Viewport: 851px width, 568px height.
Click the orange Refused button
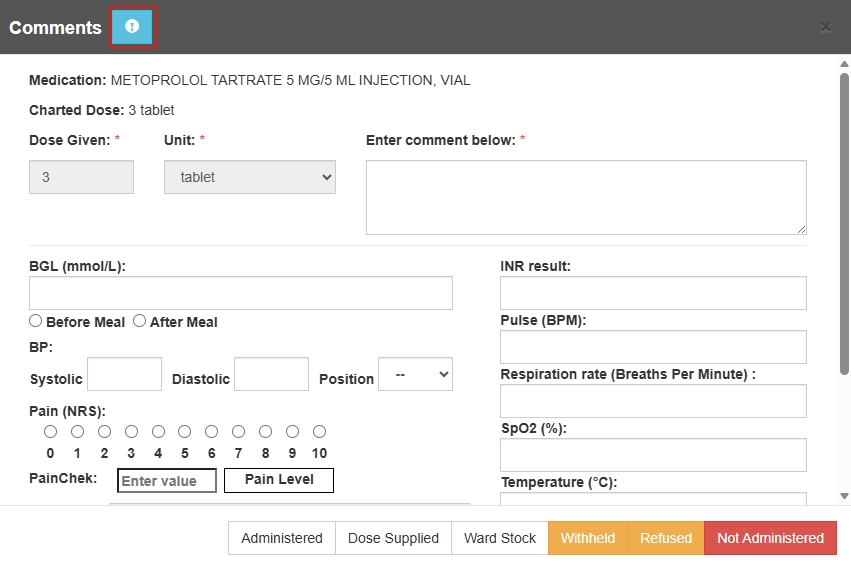[x=666, y=538]
